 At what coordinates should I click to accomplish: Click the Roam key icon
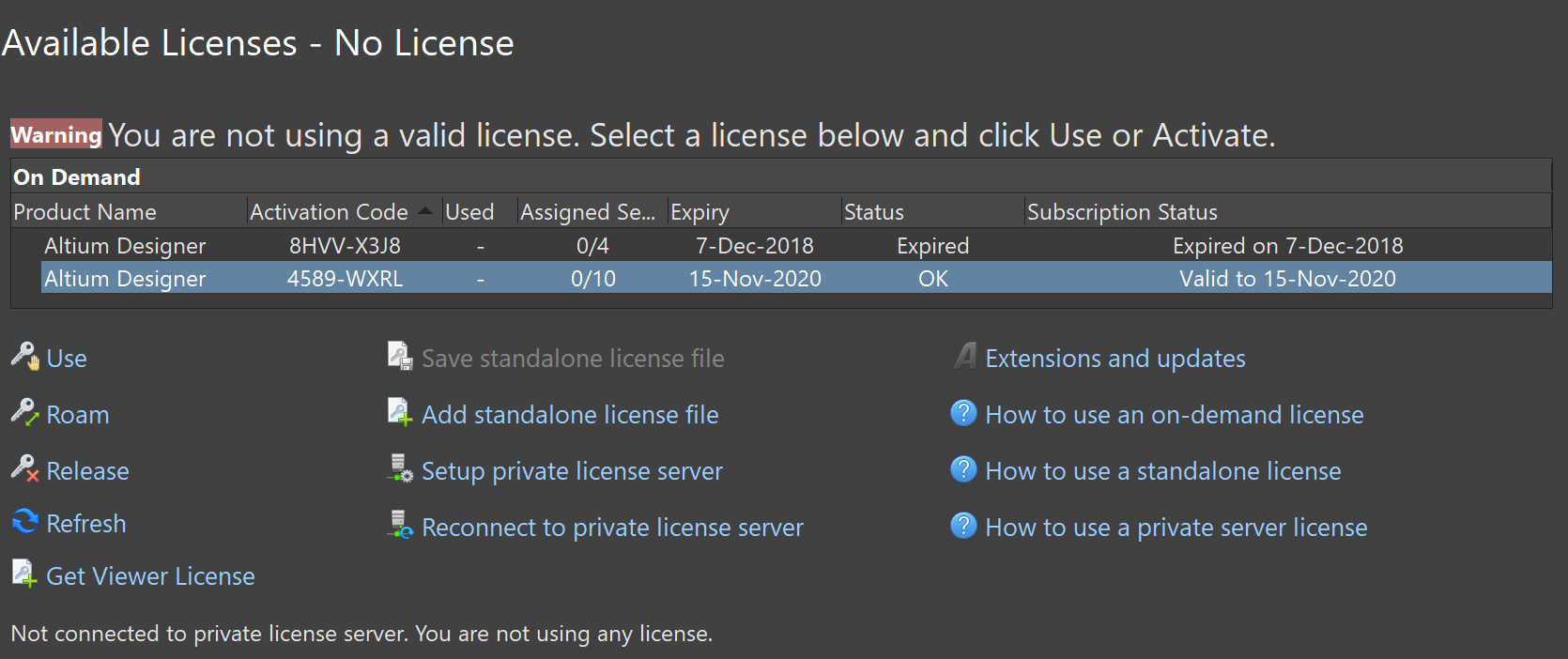point(25,413)
